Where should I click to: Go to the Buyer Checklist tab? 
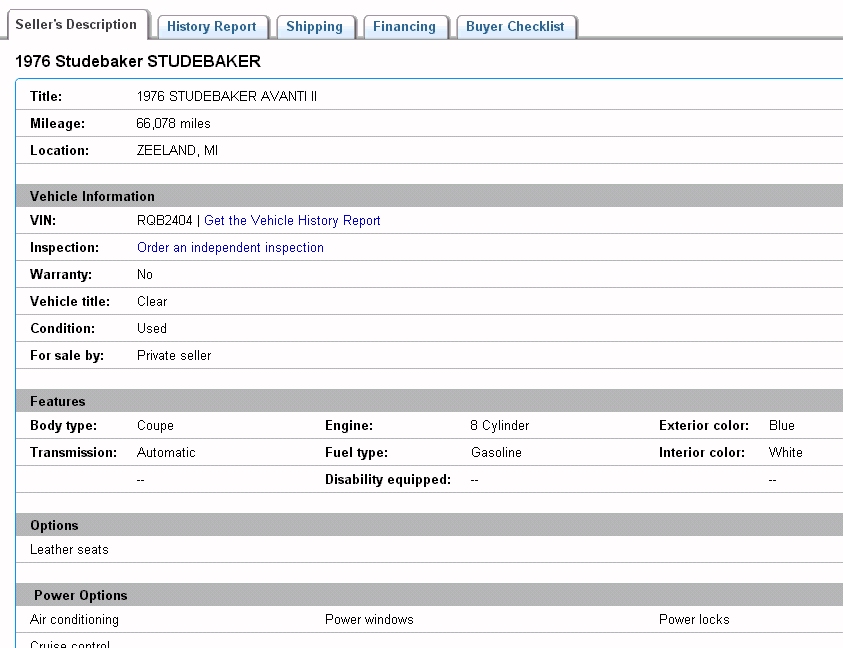click(515, 27)
